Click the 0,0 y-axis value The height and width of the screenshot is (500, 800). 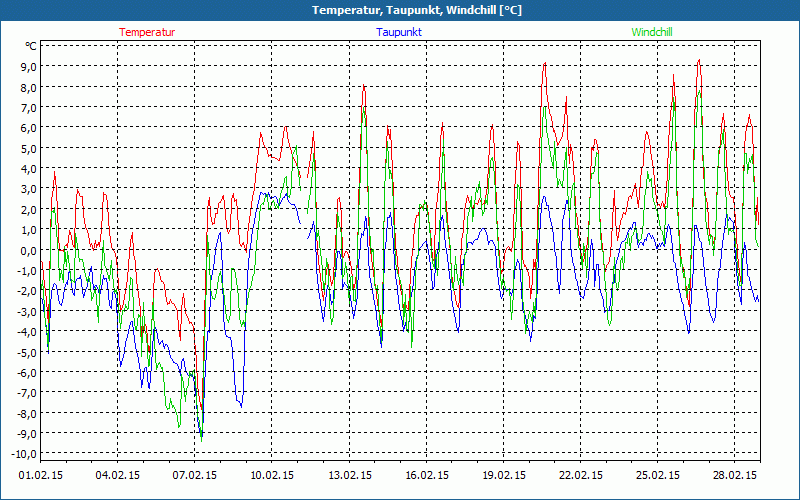28,250
